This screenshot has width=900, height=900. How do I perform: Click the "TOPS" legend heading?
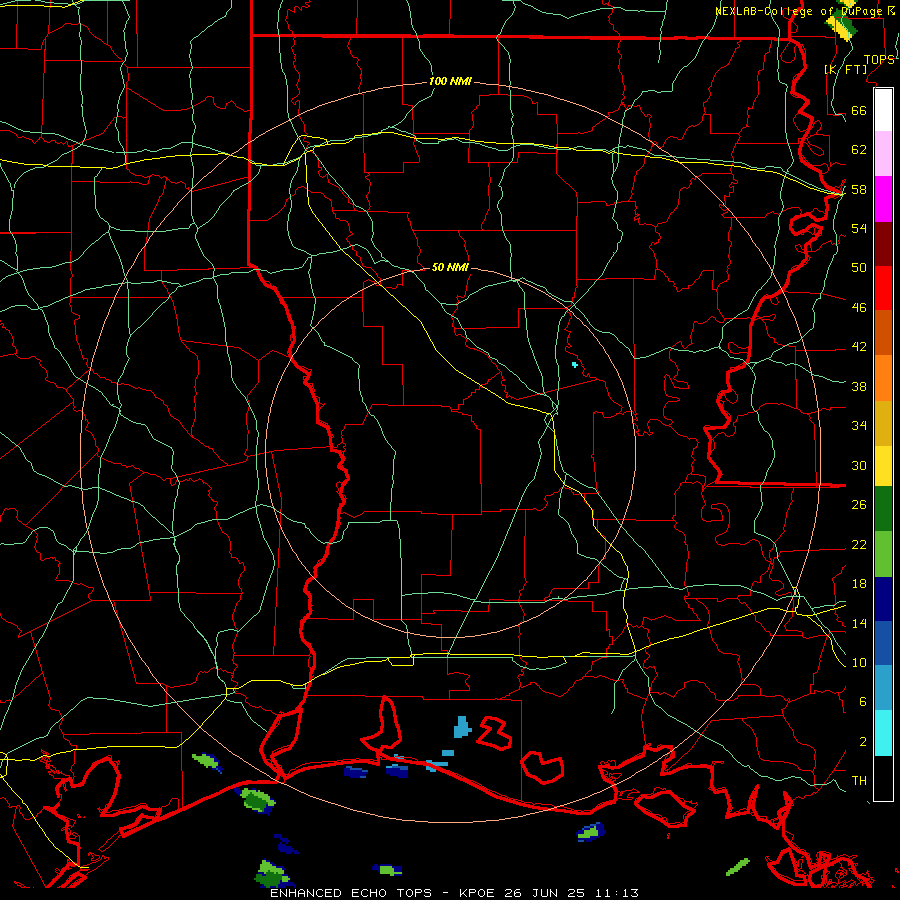[879, 59]
